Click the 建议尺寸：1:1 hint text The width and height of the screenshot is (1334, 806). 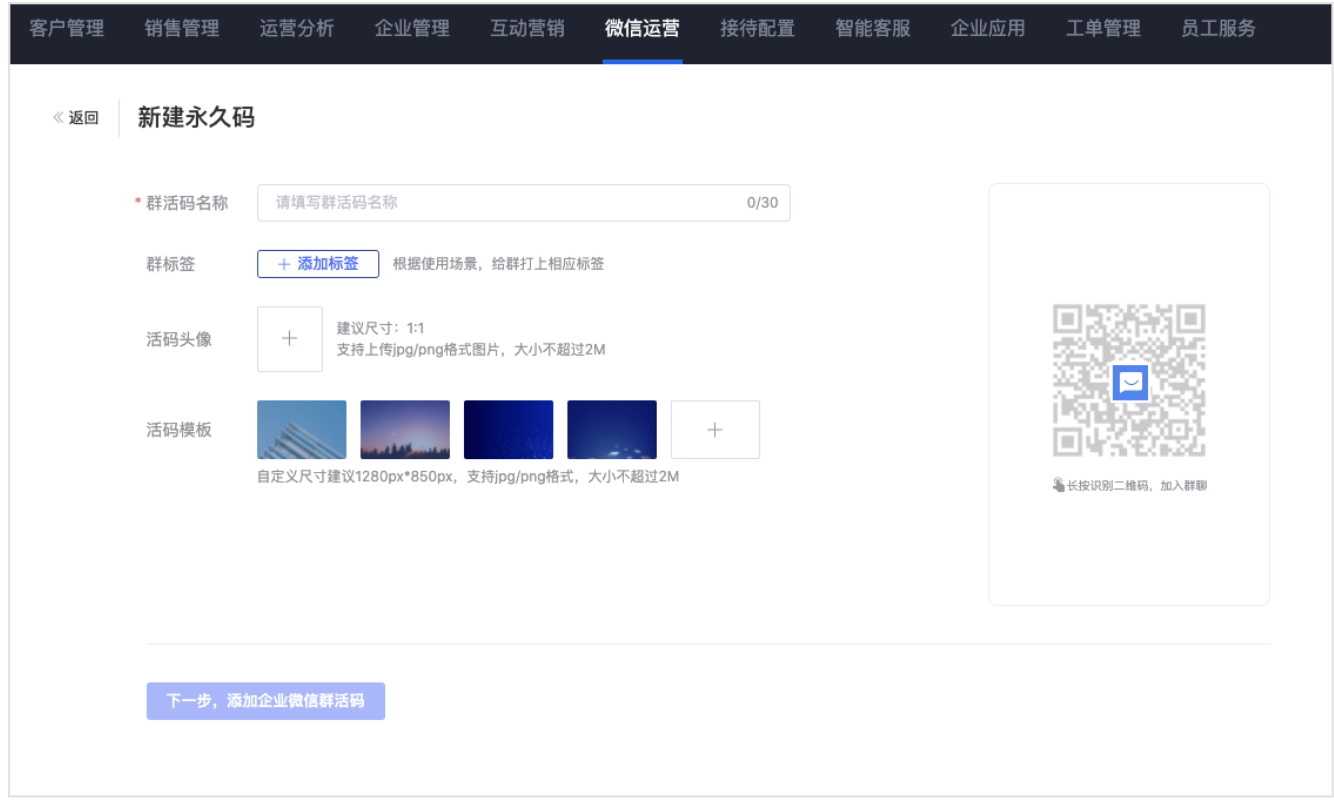[x=381, y=328]
